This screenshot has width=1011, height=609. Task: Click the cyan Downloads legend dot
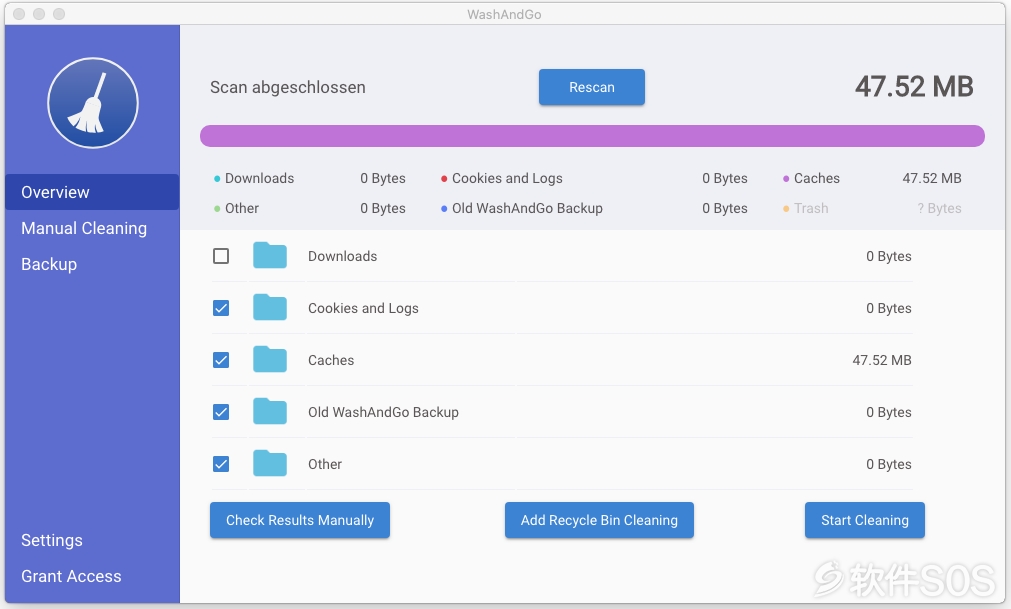coord(217,179)
